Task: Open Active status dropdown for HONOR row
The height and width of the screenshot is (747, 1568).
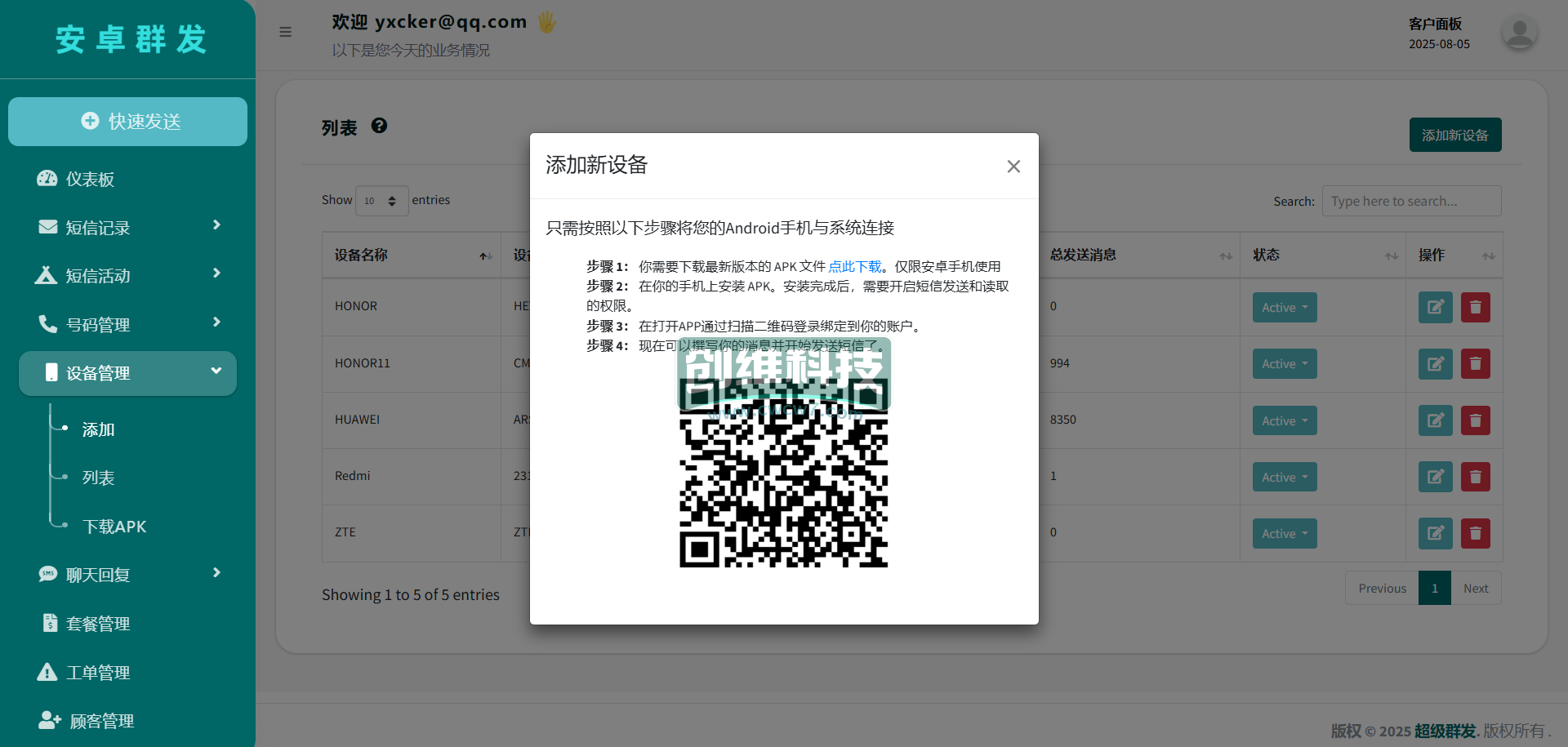Action: click(x=1285, y=308)
